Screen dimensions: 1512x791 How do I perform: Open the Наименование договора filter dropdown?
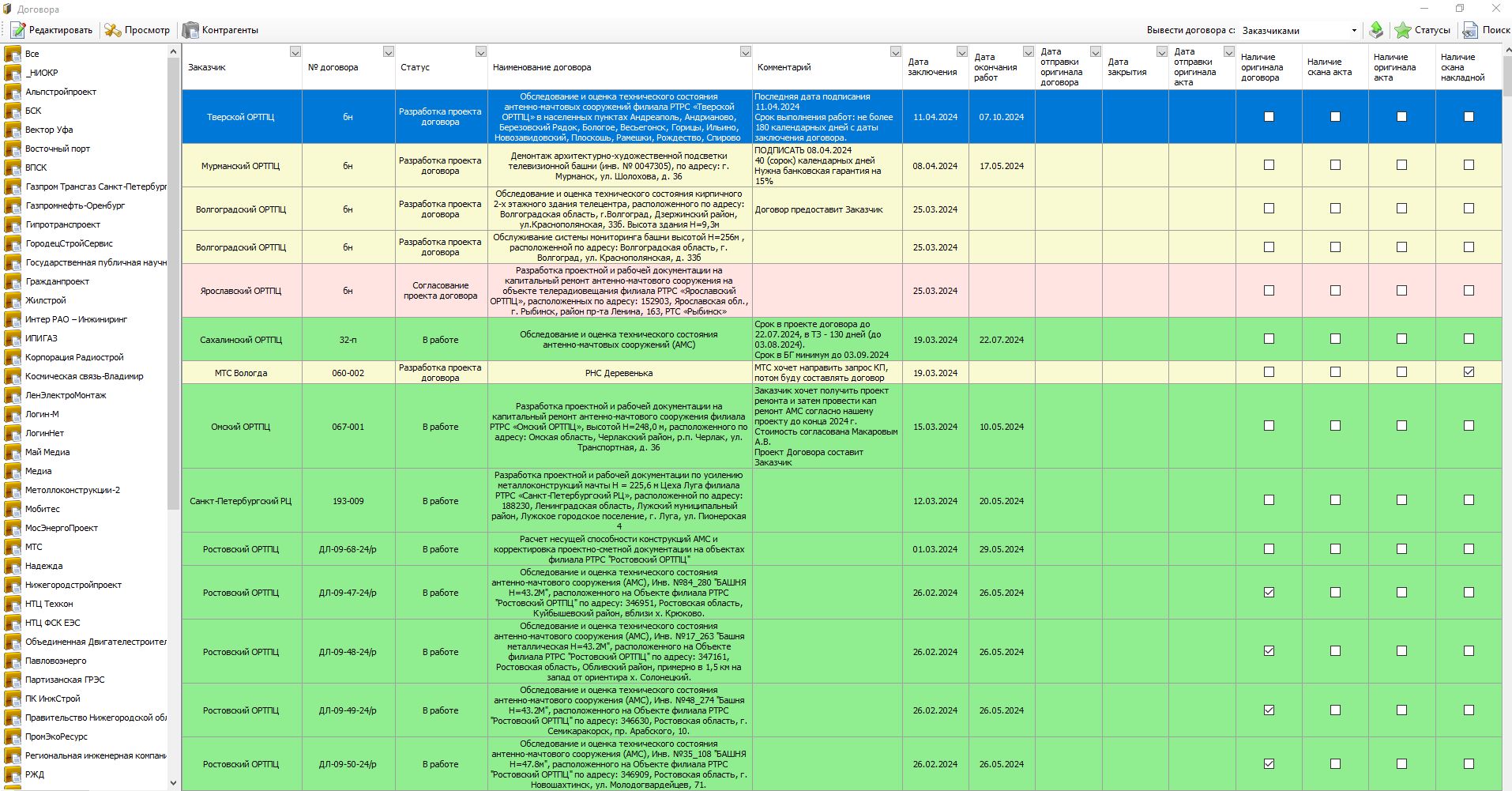(x=746, y=51)
